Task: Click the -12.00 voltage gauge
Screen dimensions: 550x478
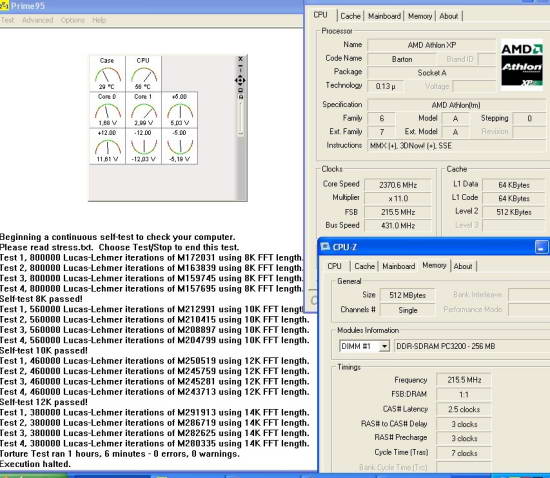Action: 143,146
